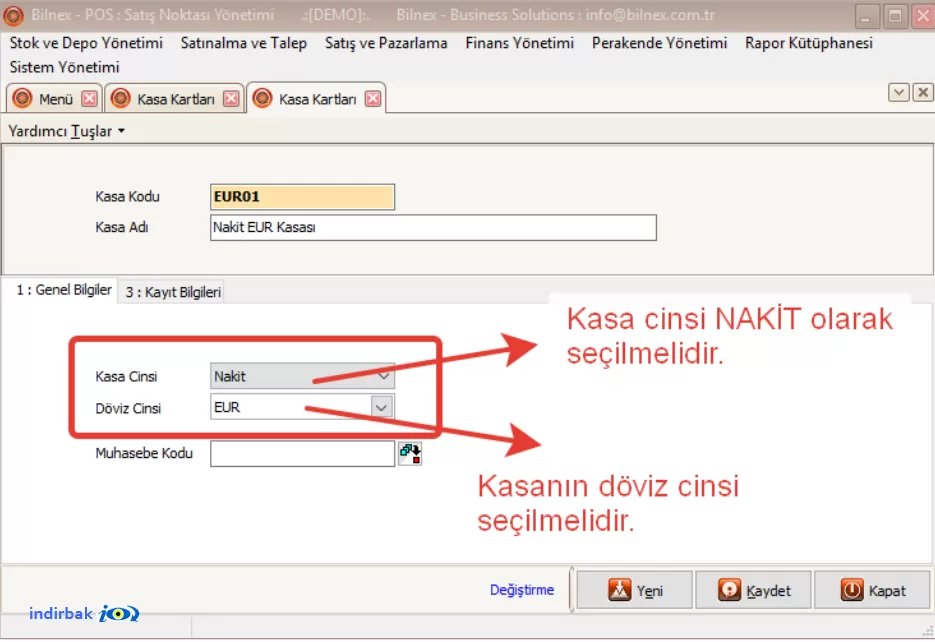This screenshot has height=642, width=935.
Task: Open the Kasa Cinsi dropdown
Action: pyautogui.click(x=302, y=376)
